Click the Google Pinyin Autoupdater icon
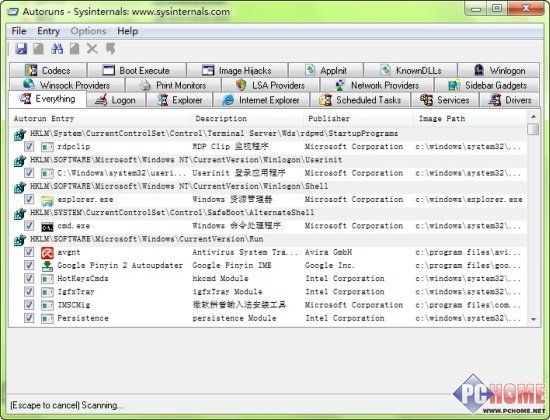550x420 pixels. click(47, 266)
